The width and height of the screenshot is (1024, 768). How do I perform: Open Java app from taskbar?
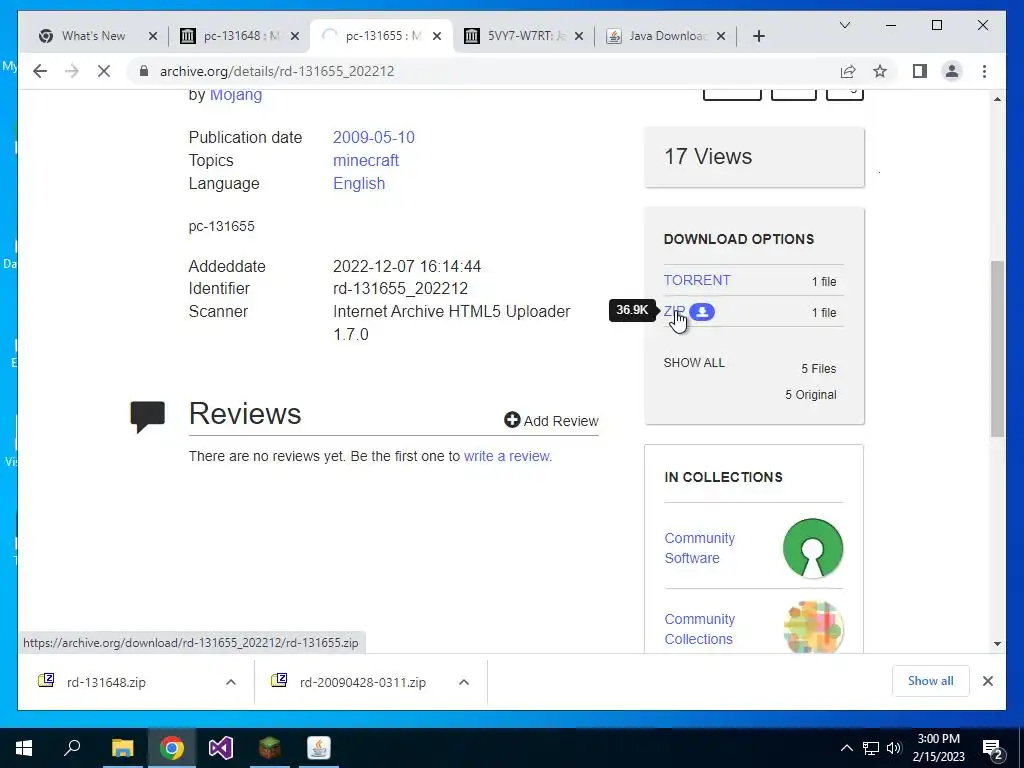click(x=319, y=748)
